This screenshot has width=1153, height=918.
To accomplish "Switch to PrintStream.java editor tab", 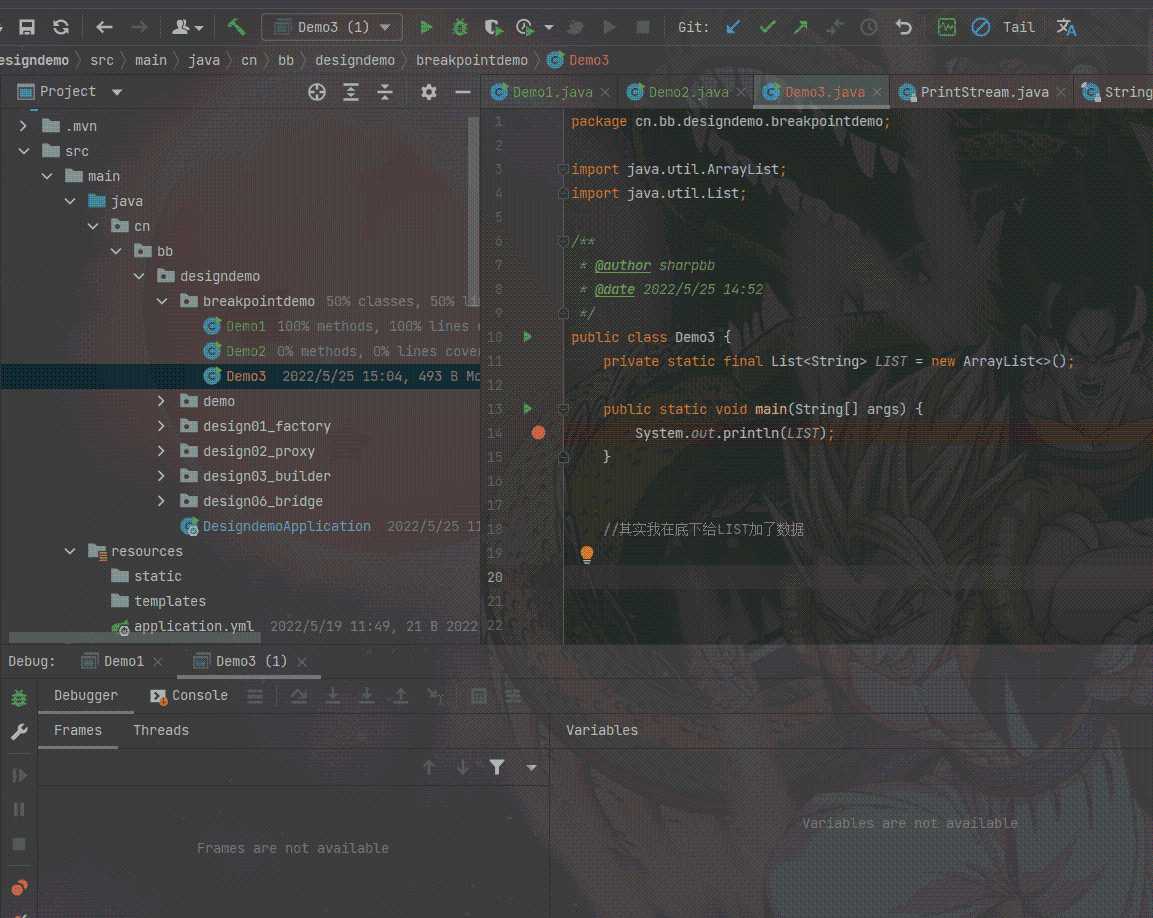I will click(984, 92).
